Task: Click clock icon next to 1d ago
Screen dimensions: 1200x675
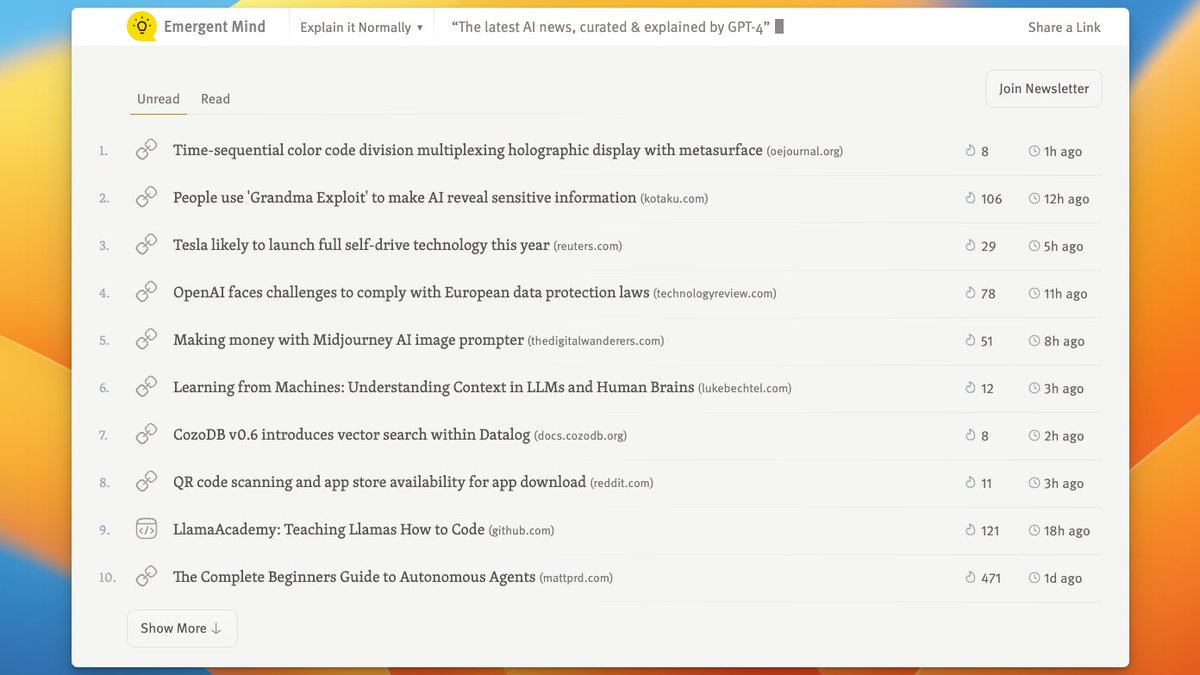Action: click(x=1034, y=577)
